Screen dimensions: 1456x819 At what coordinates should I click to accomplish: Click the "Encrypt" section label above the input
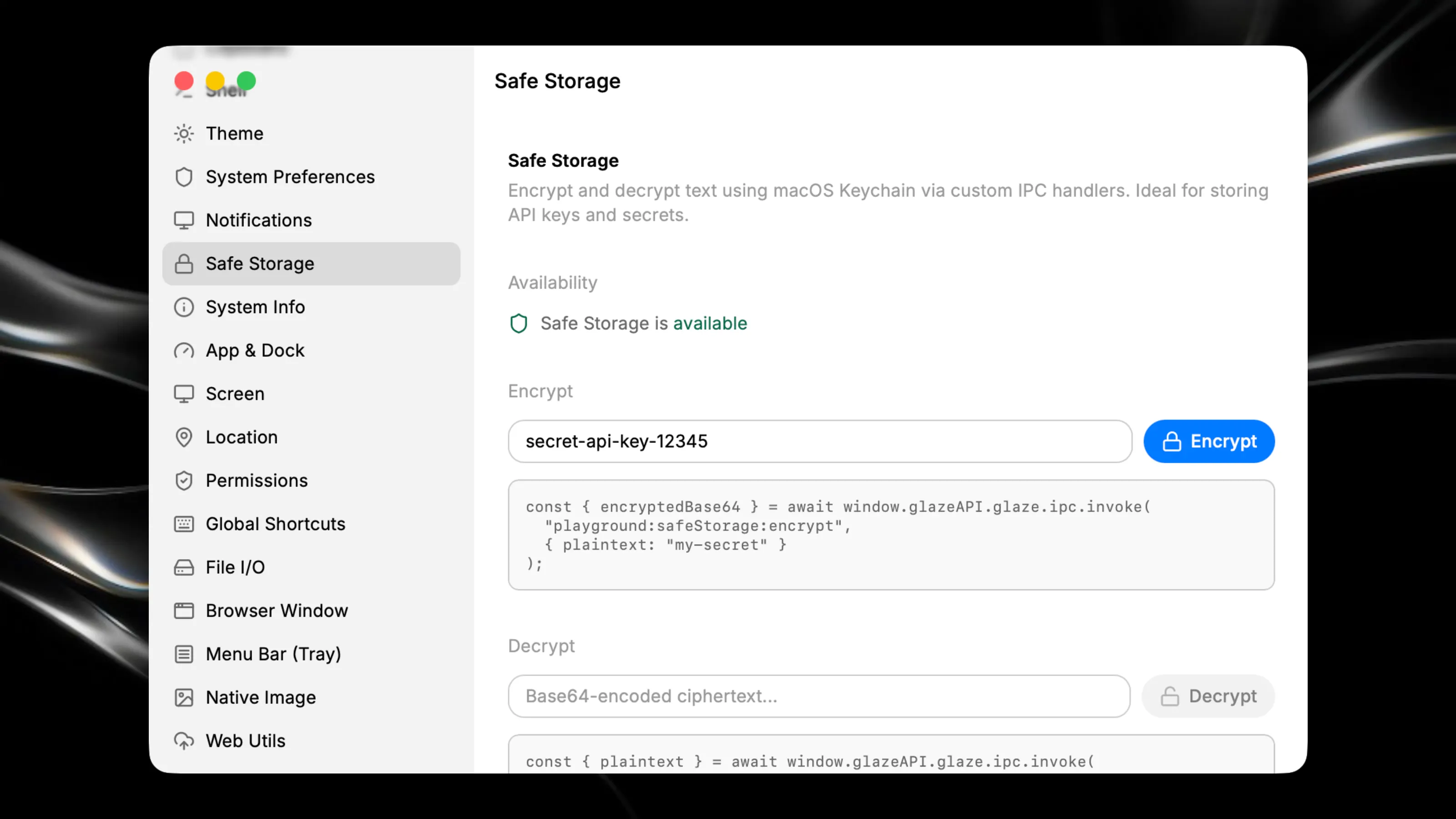click(541, 391)
